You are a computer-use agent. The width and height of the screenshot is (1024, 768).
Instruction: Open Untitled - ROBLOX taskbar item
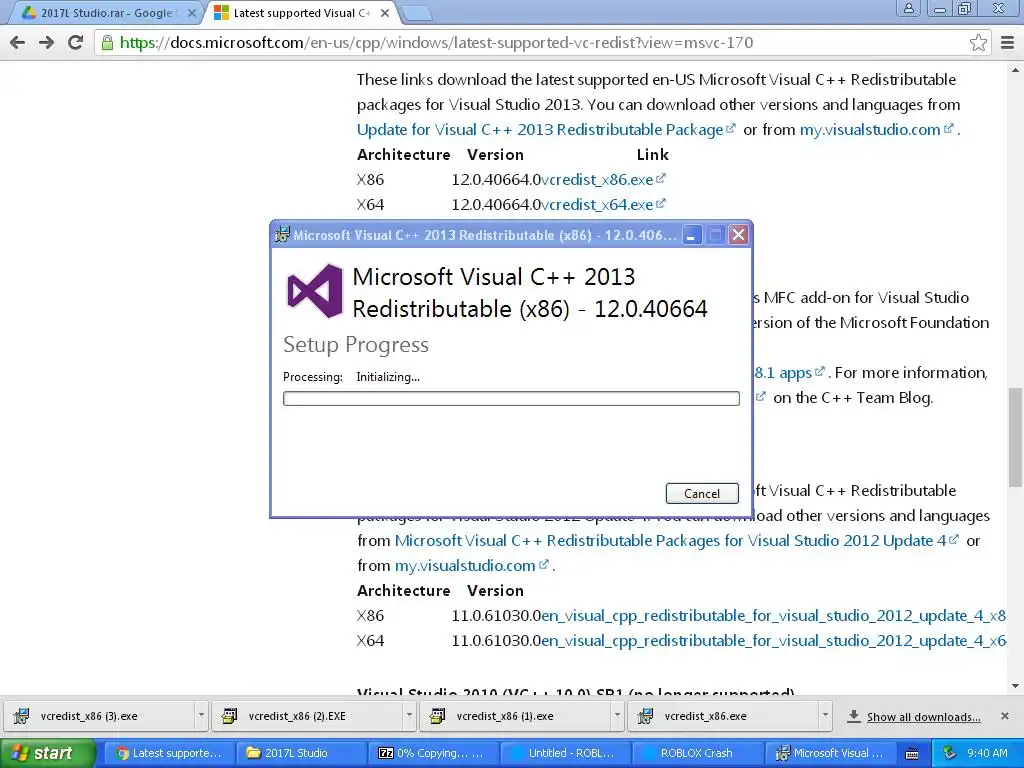coord(564,754)
